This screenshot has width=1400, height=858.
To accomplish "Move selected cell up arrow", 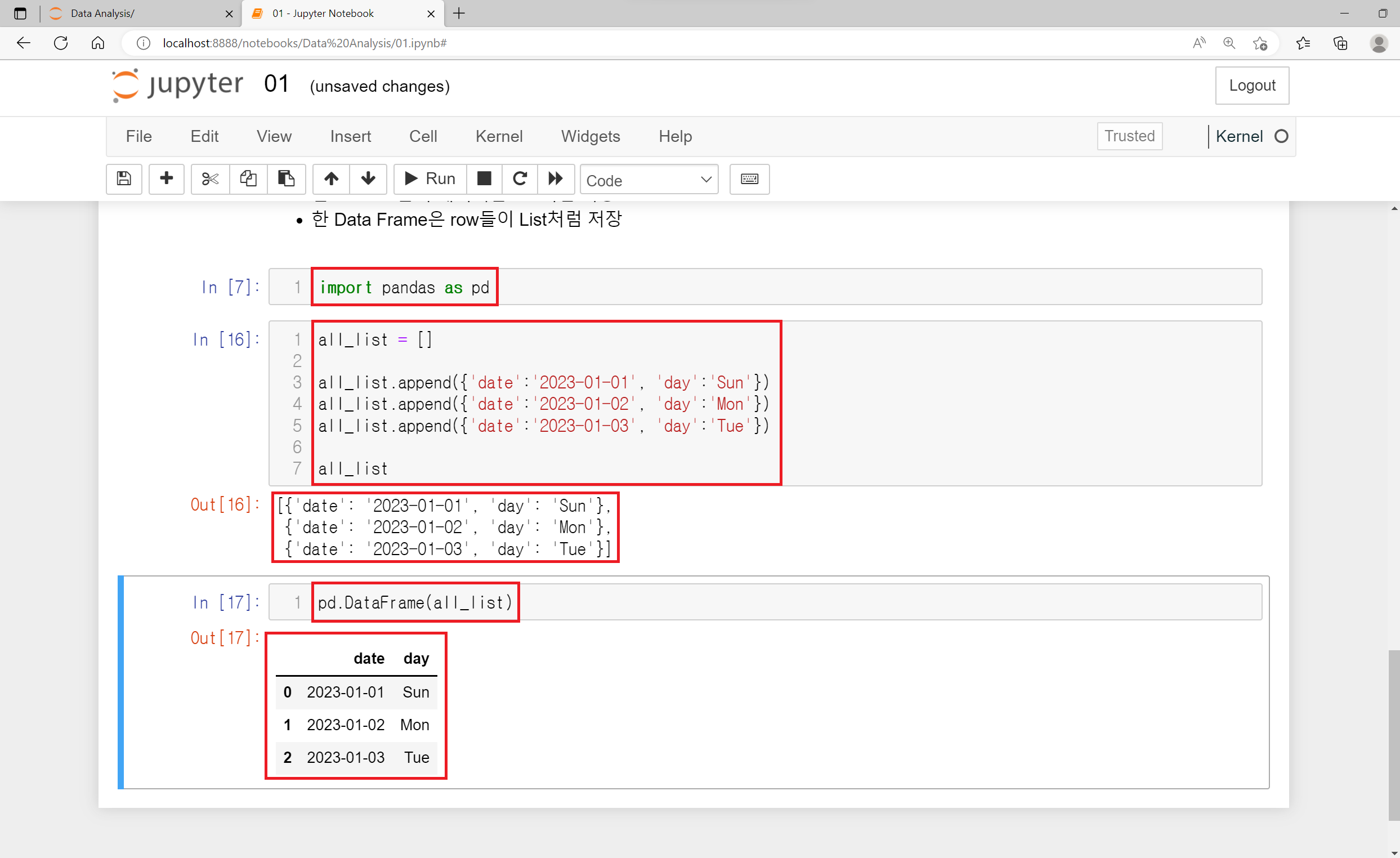I will pyautogui.click(x=331, y=179).
